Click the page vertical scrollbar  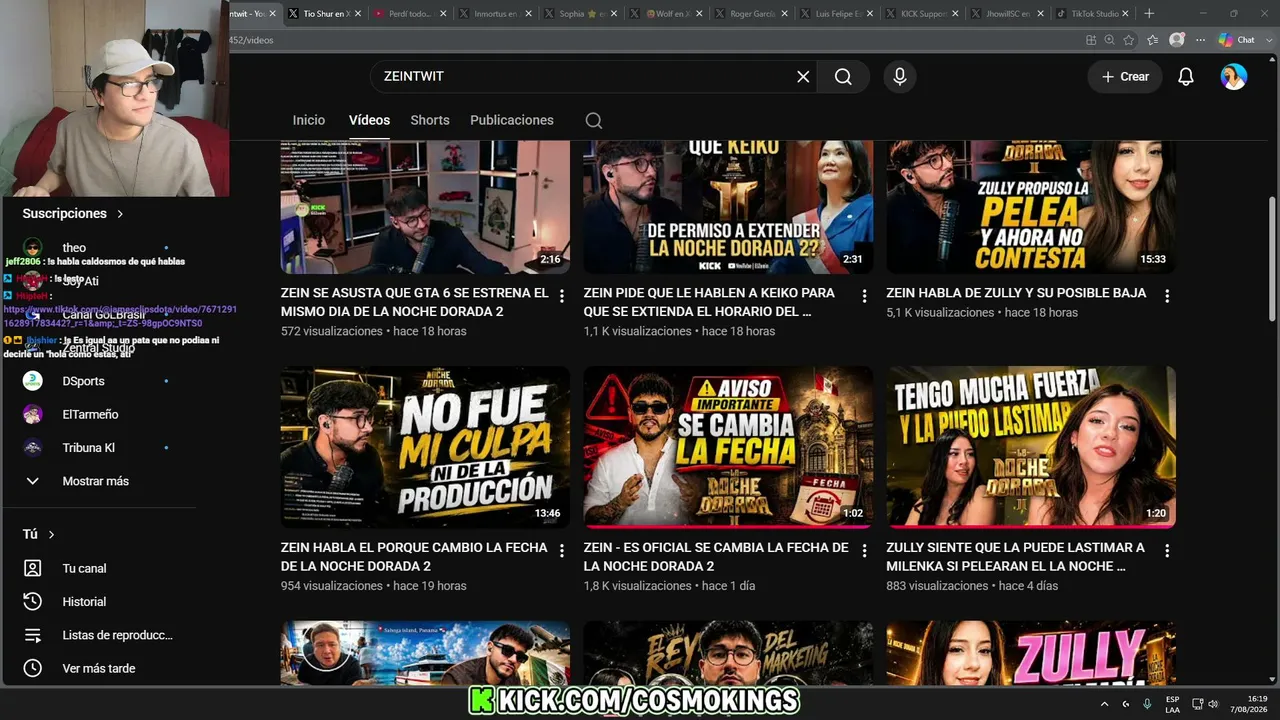1272,258
